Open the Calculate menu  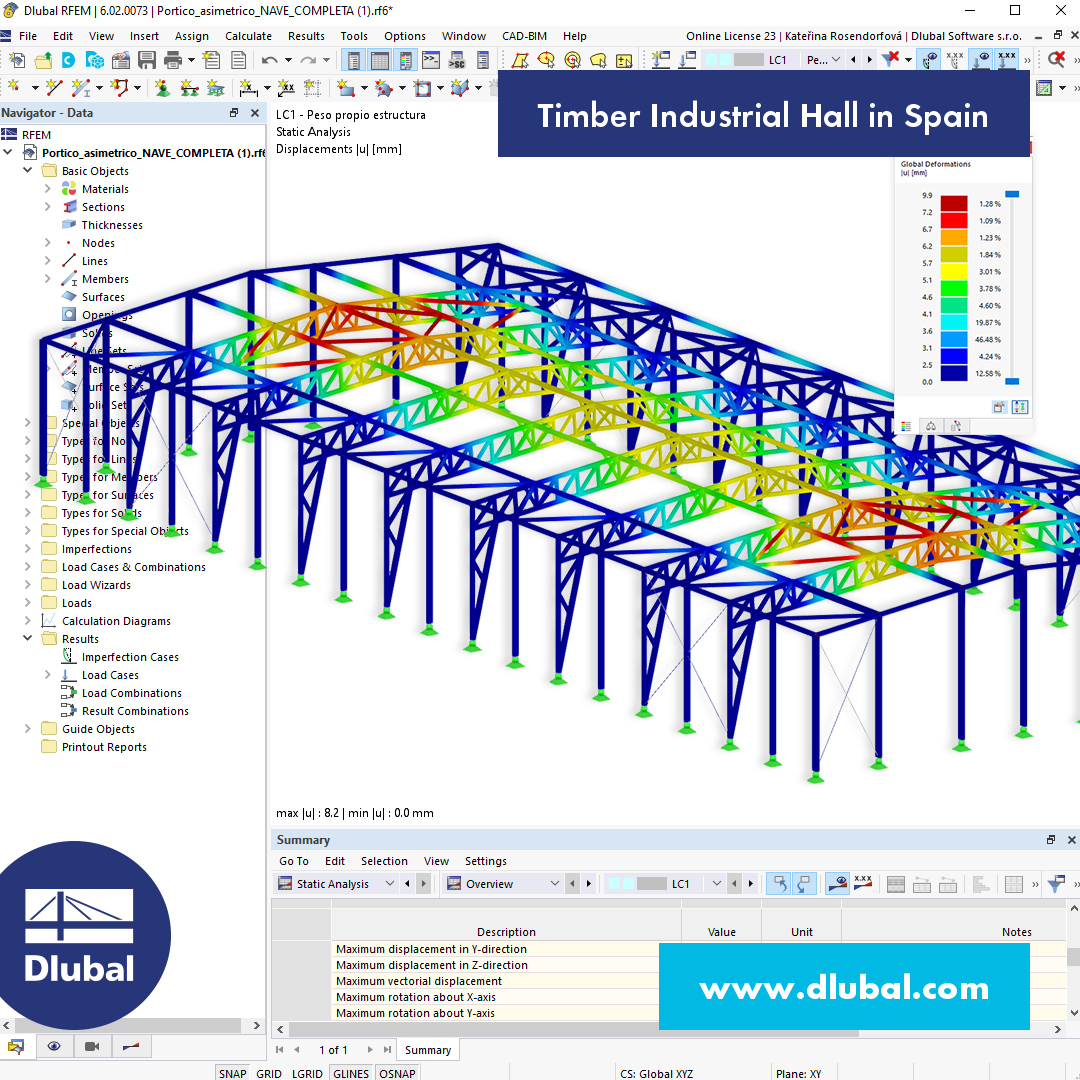248,36
